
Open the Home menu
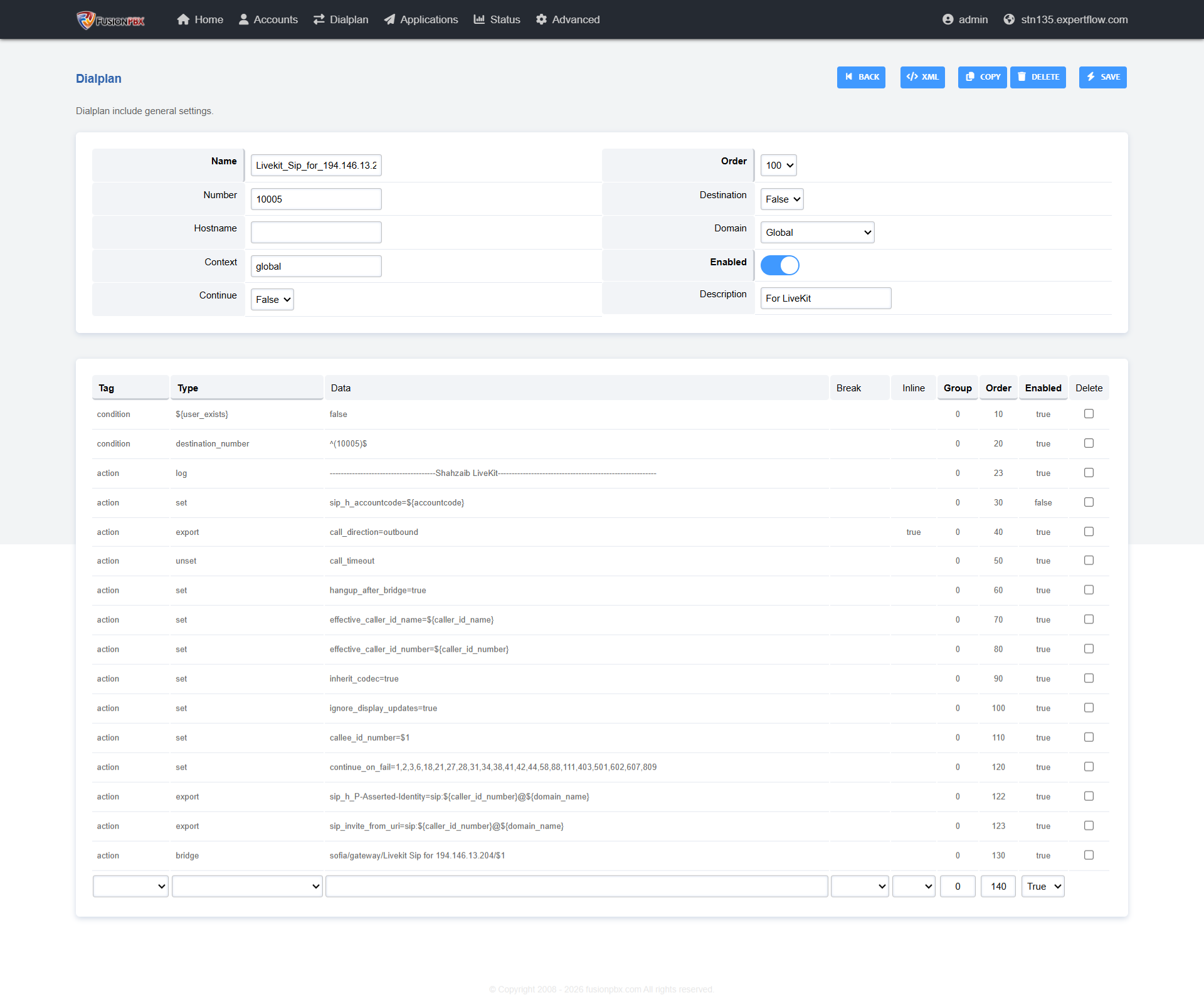[200, 19]
